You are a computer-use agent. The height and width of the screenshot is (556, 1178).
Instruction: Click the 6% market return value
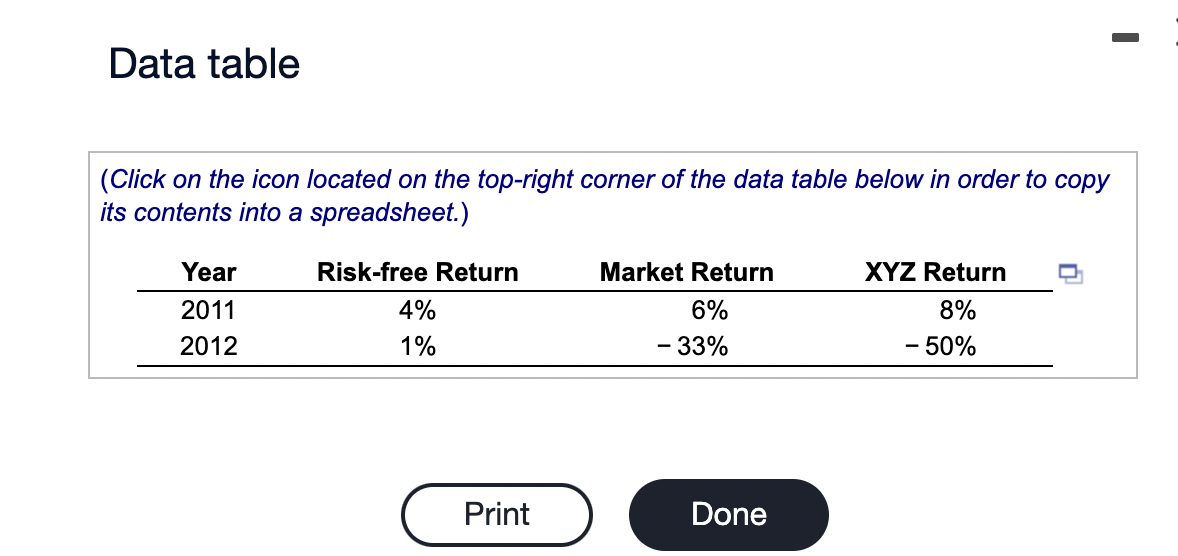tap(709, 310)
